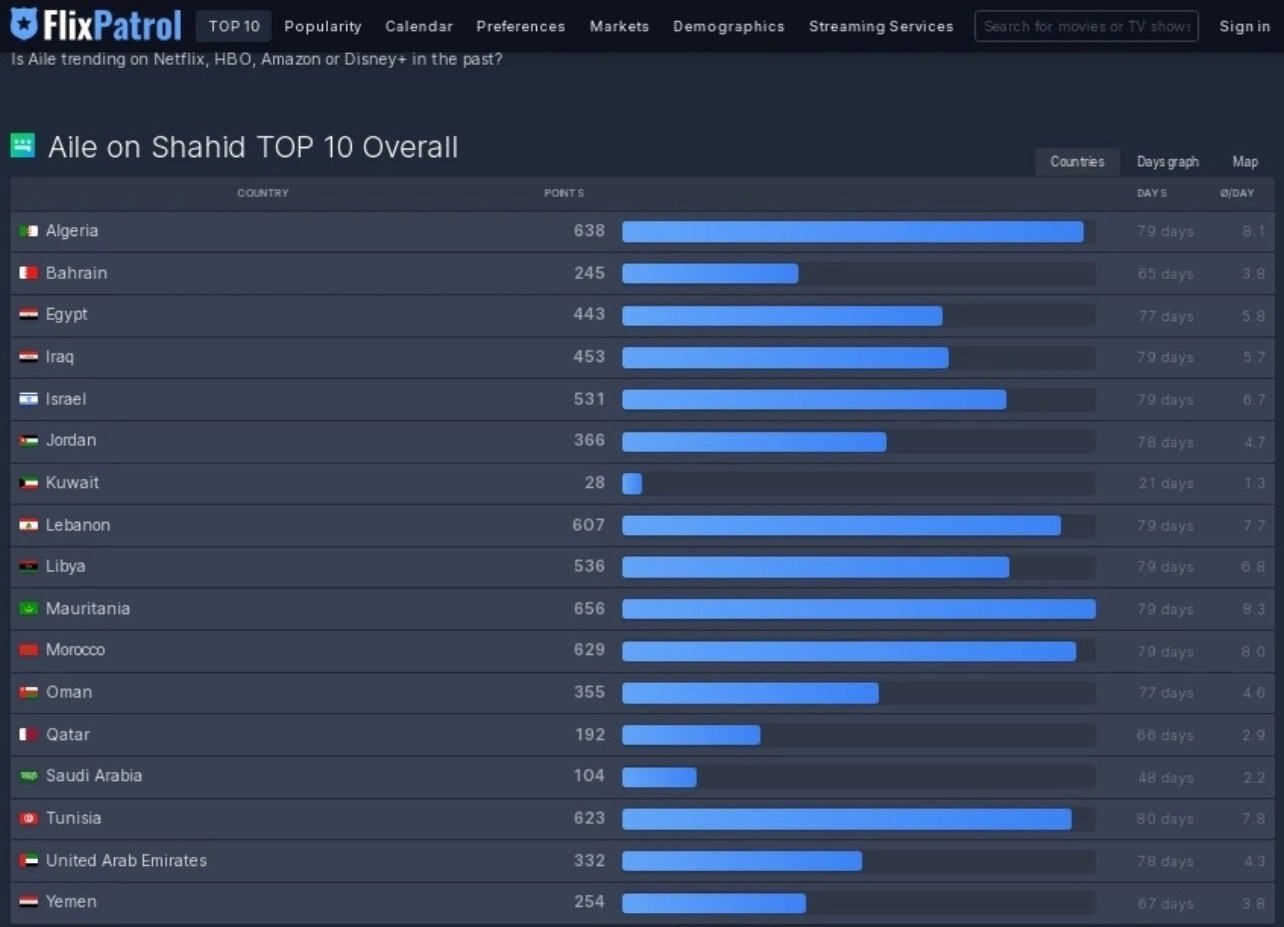Viewport: 1284px width, 927px height.
Task: Sort by the COUNTRY column header
Action: click(263, 193)
